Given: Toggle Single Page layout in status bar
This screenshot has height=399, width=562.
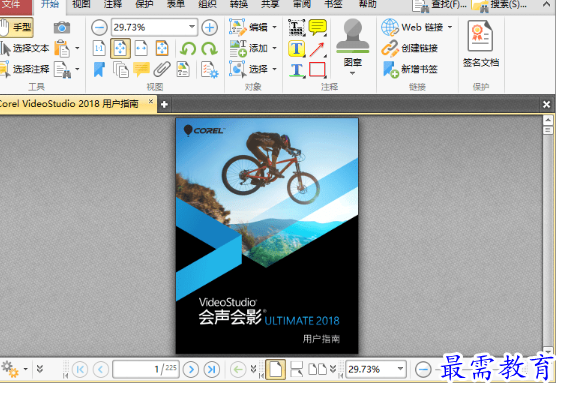Looking at the screenshot, I should [275, 369].
